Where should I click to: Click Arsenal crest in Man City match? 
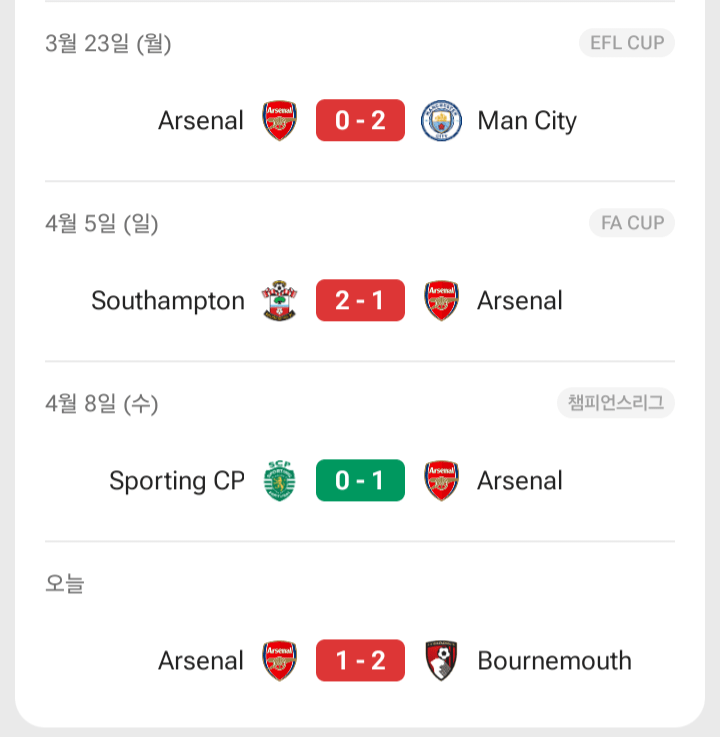[280, 121]
